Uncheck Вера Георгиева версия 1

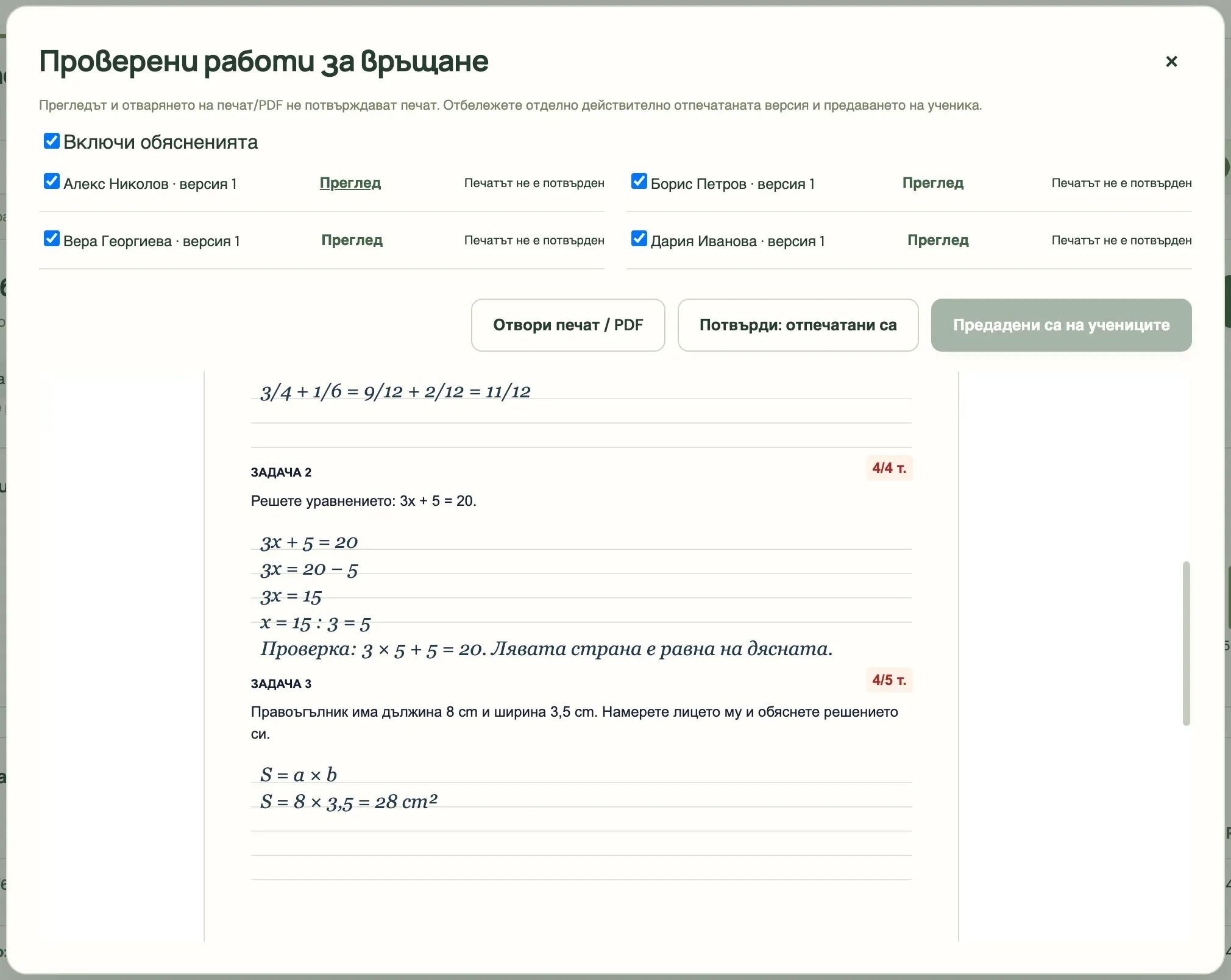pyautogui.click(x=52, y=239)
